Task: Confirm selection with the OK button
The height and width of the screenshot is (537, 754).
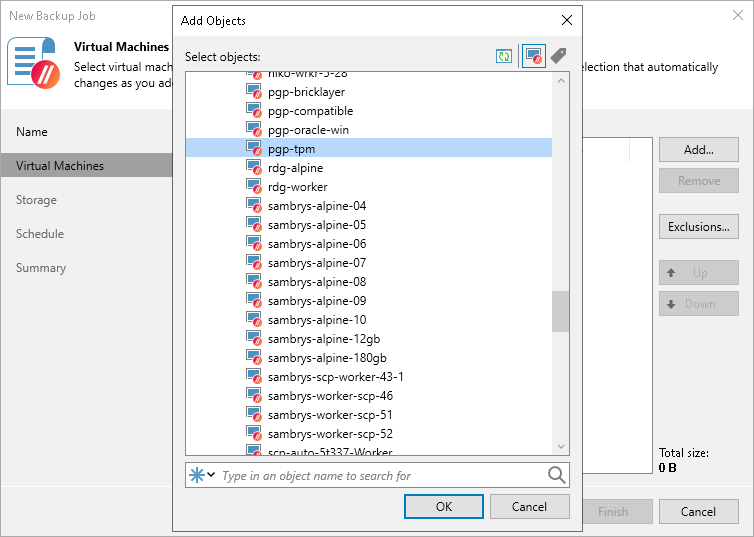Action: click(x=444, y=507)
